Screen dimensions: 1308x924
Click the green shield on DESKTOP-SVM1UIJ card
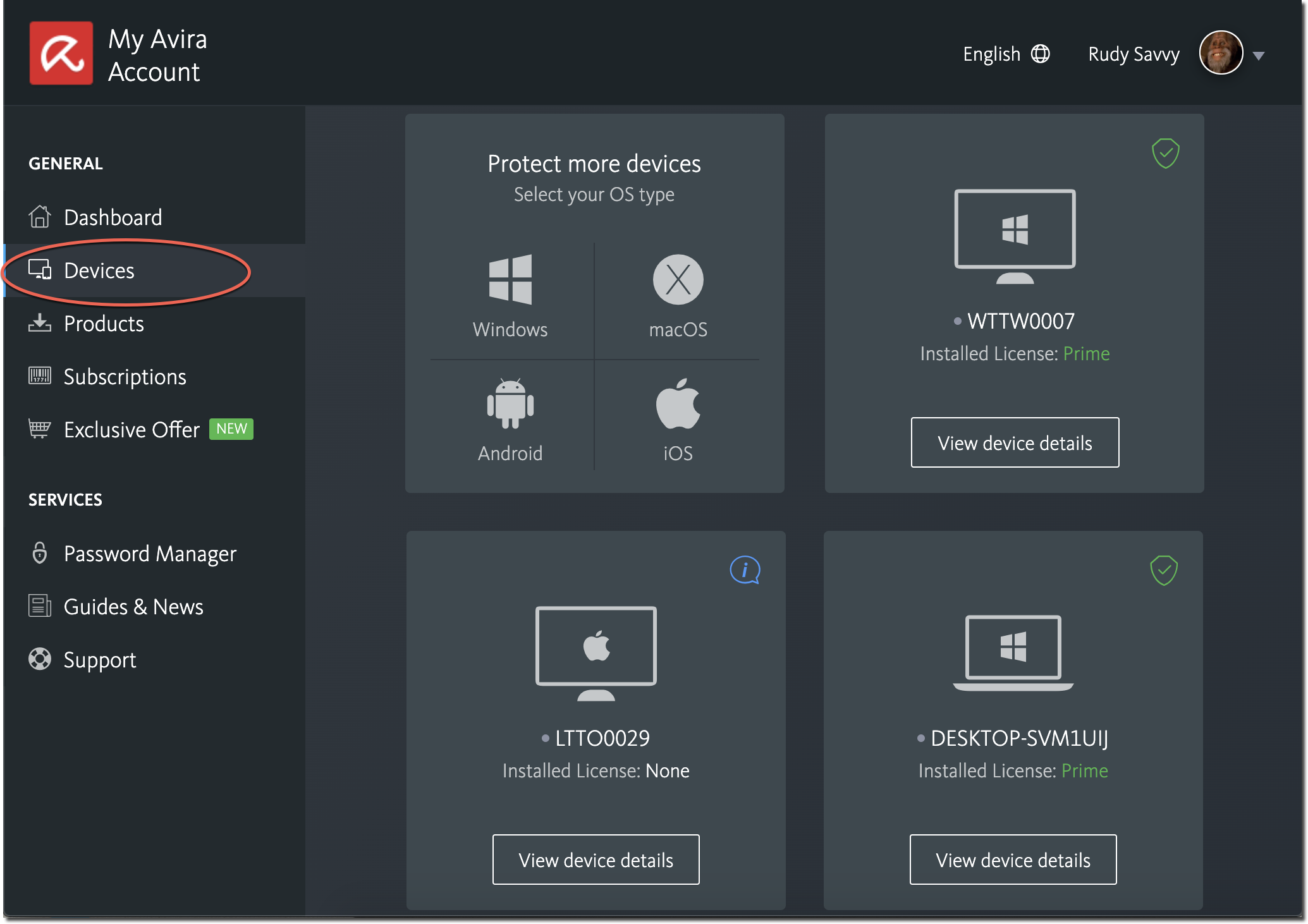click(1163, 571)
